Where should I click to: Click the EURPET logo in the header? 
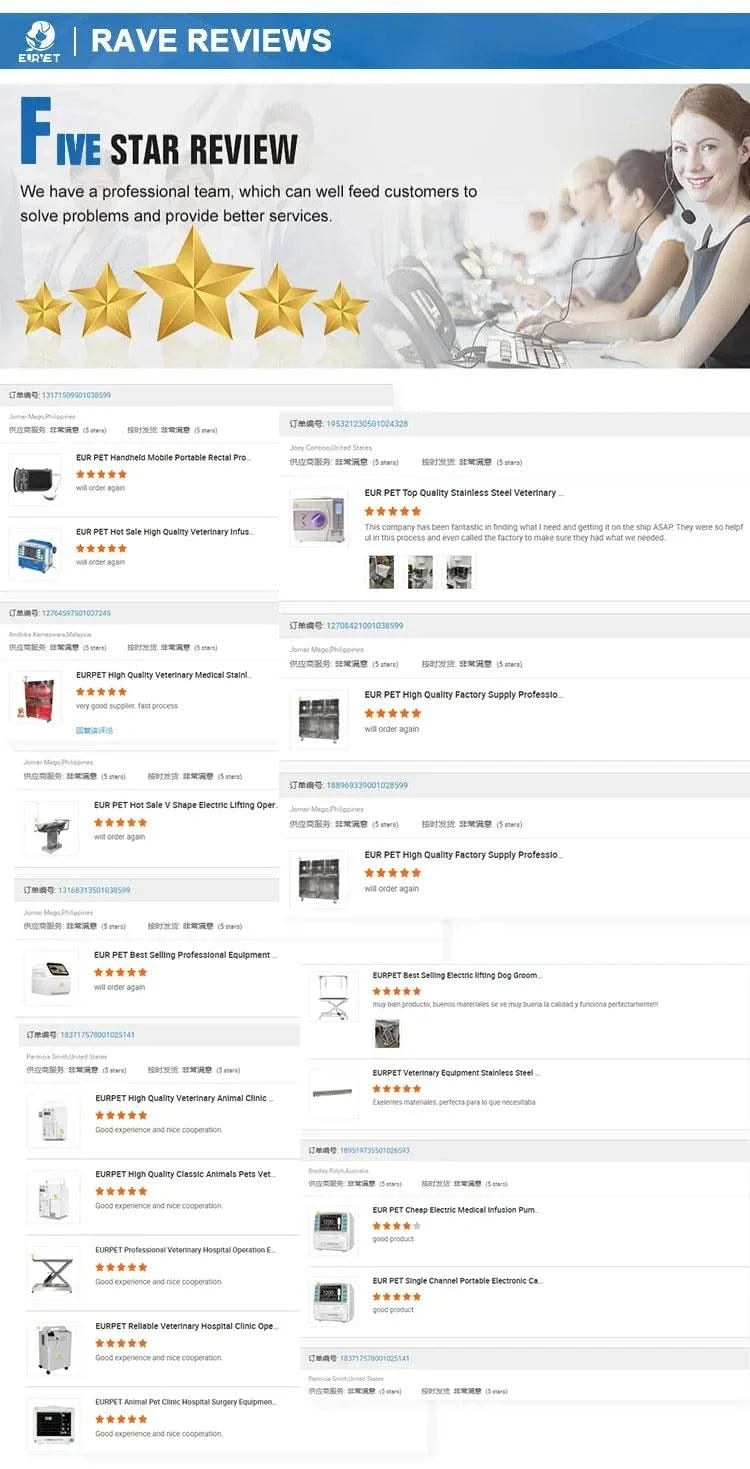(x=38, y=41)
